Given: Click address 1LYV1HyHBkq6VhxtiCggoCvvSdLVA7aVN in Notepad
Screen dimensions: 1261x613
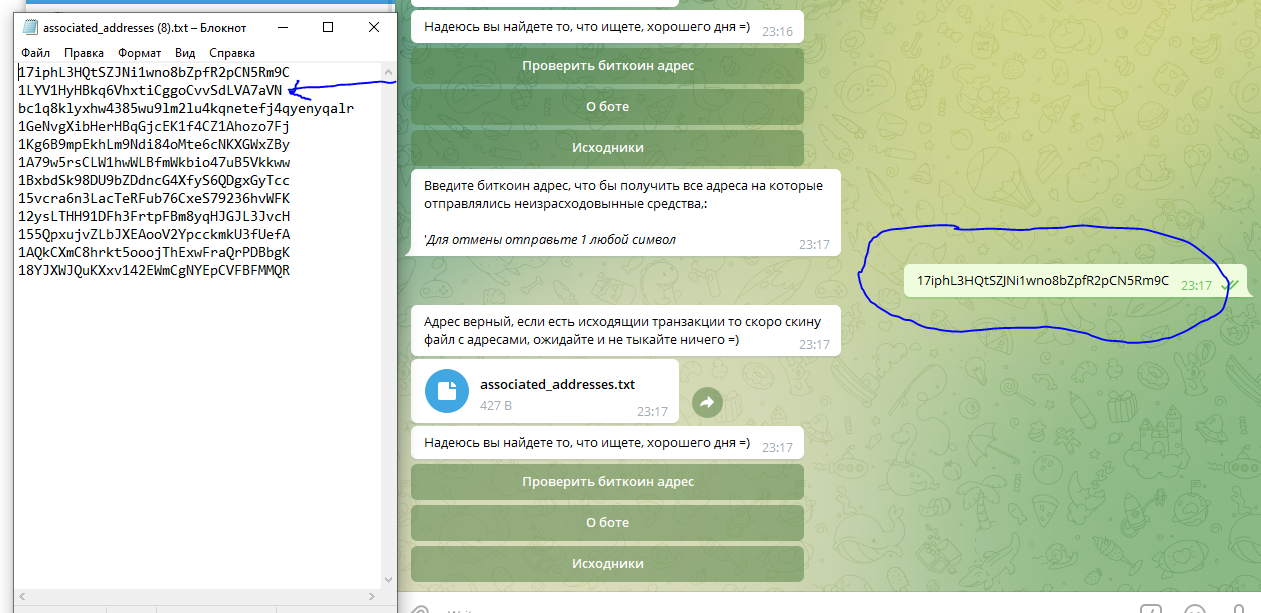Looking at the screenshot, I should (x=150, y=90).
